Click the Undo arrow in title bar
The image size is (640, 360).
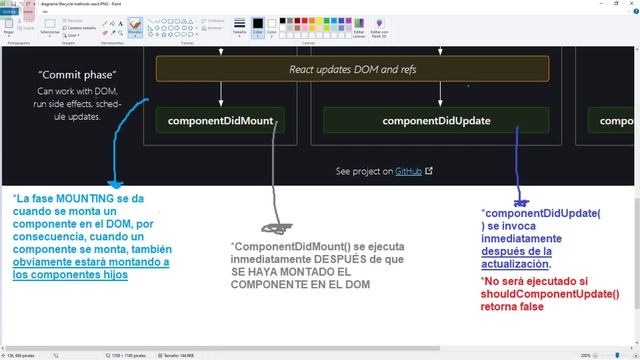[21, 4]
